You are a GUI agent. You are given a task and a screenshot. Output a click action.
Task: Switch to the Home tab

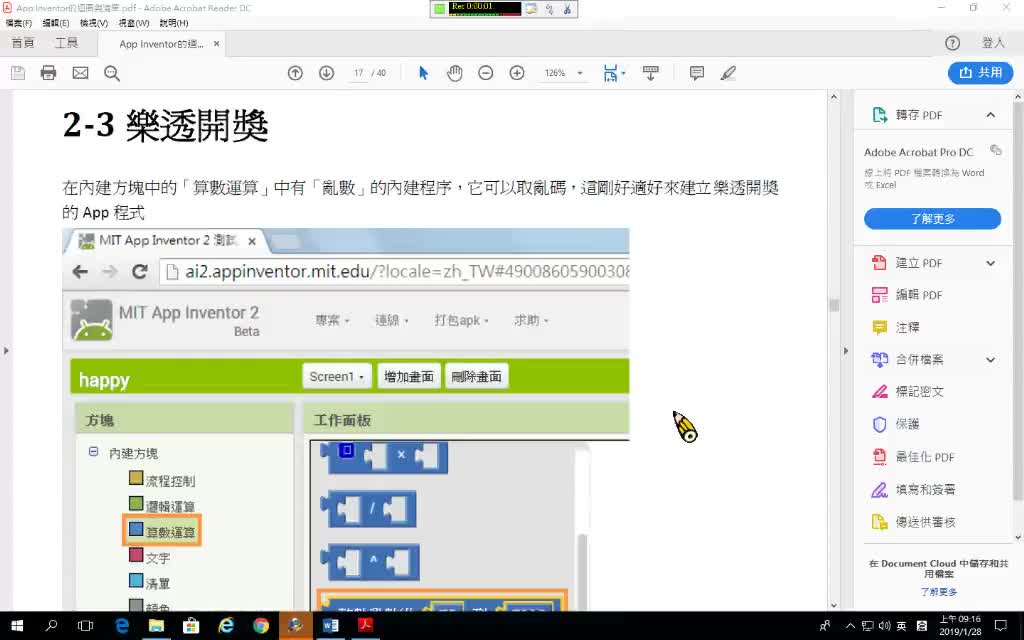pyautogui.click(x=23, y=43)
